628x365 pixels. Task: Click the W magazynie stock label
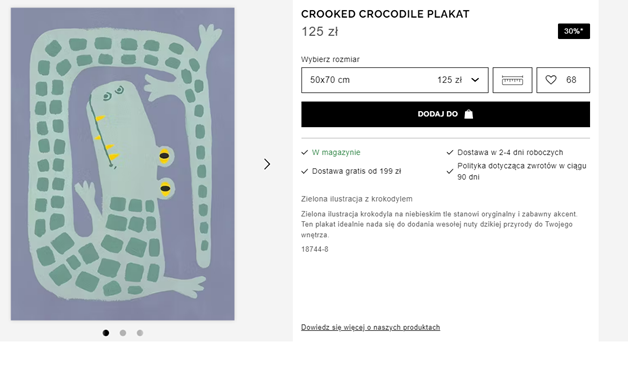tap(336, 152)
